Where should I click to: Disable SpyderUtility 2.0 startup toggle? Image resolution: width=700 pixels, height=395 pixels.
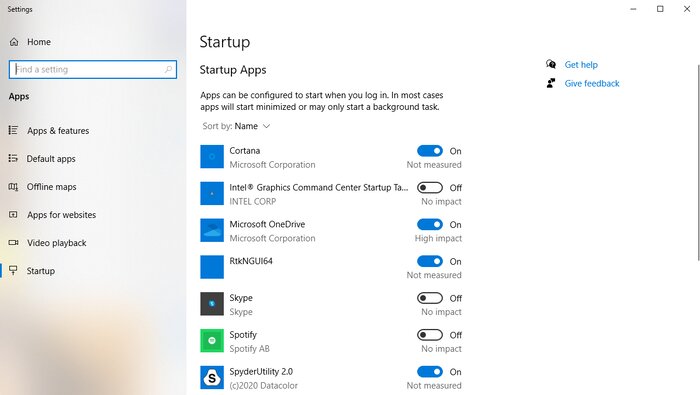(430, 372)
